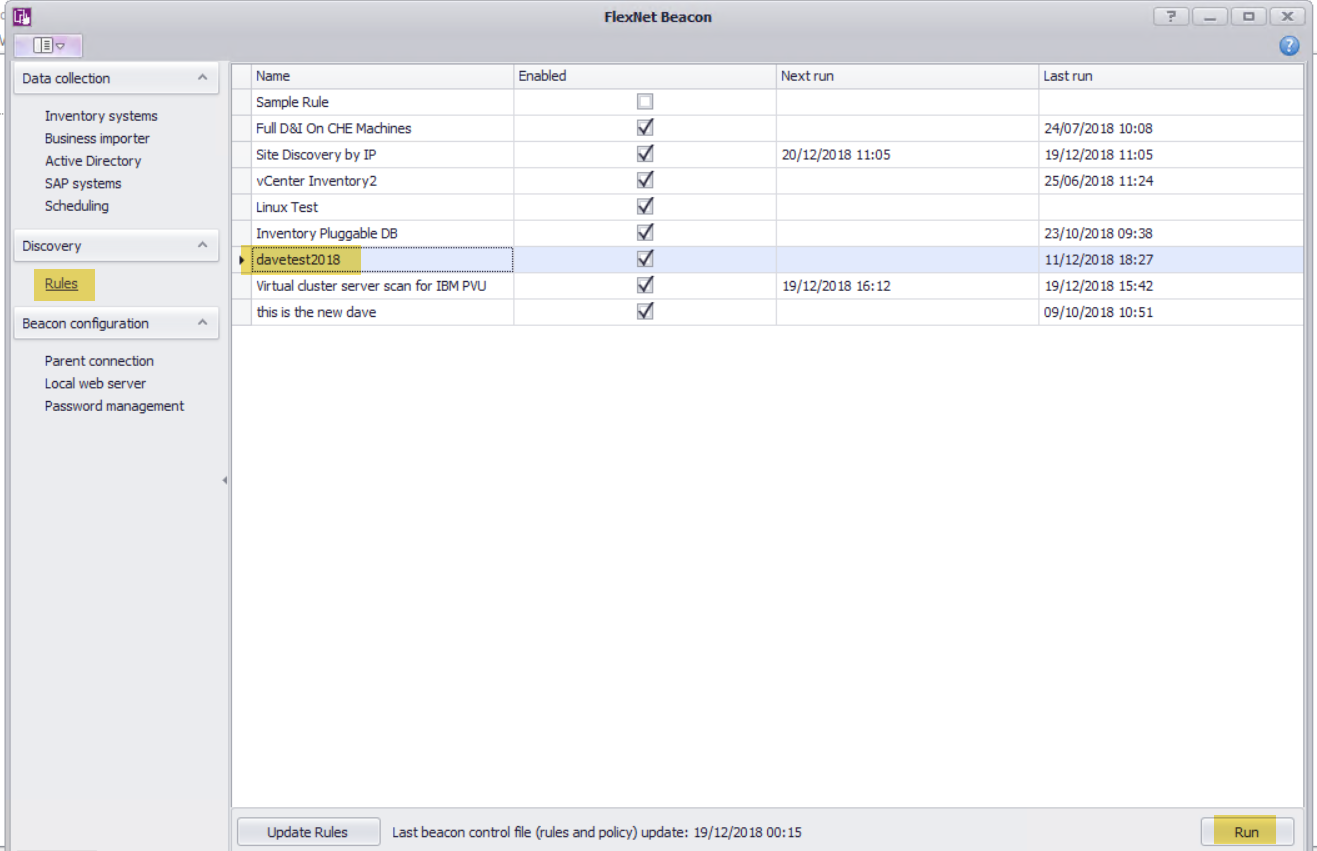Sort by Last run column header
1317x851 pixels.
[x=1171, y=76]
